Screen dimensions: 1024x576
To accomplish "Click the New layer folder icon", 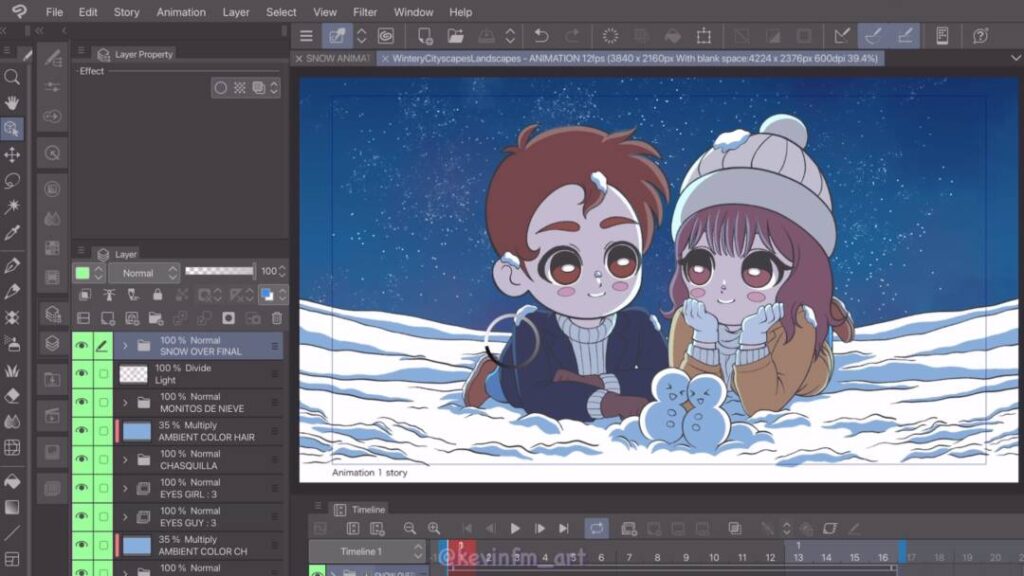I will [x=155, y=318].
